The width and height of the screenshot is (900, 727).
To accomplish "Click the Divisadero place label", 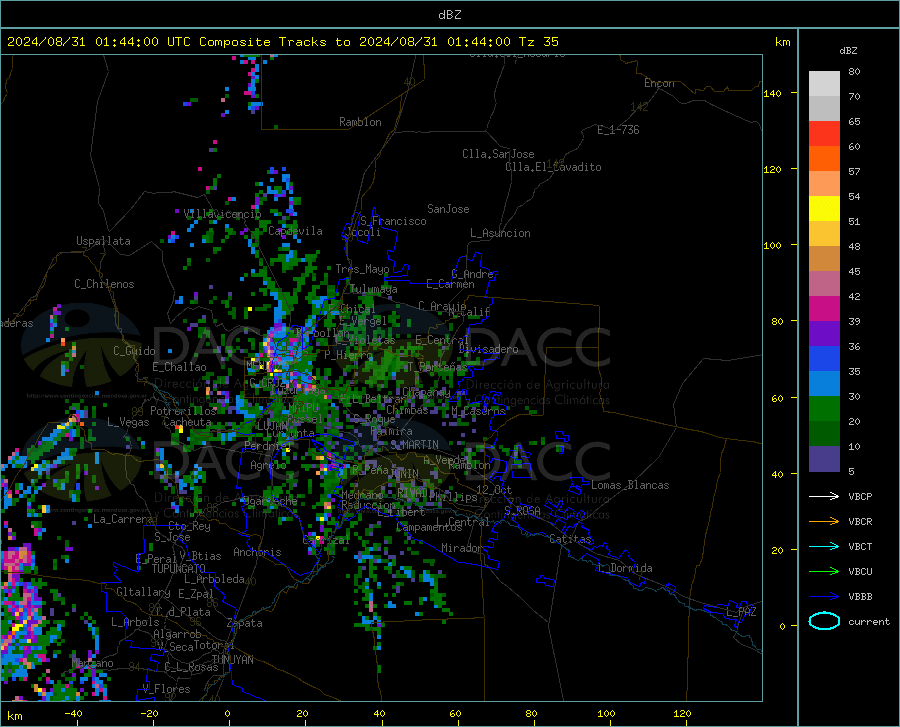I will coord(488,349).
